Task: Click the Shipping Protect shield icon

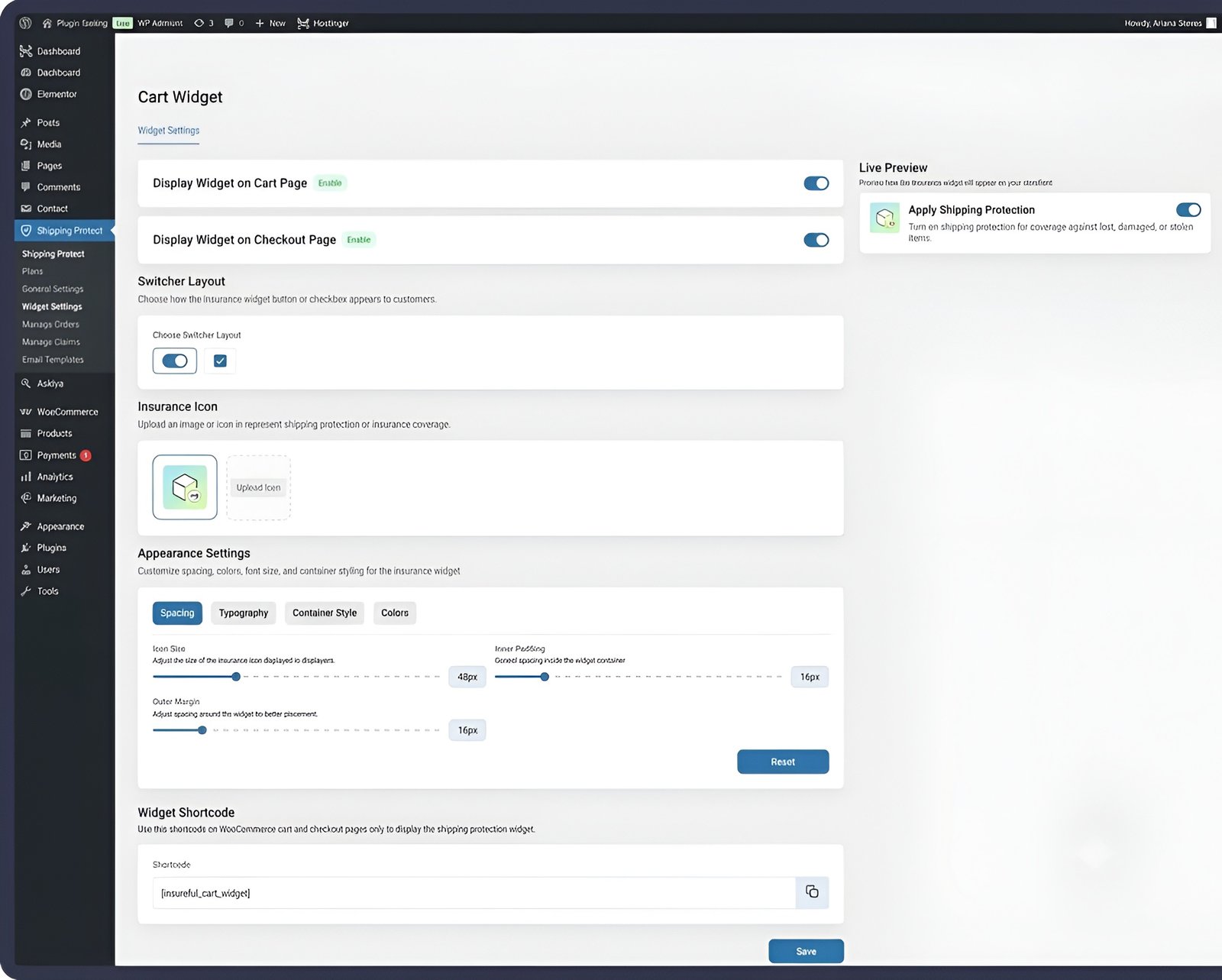Action: pos(26,230)
